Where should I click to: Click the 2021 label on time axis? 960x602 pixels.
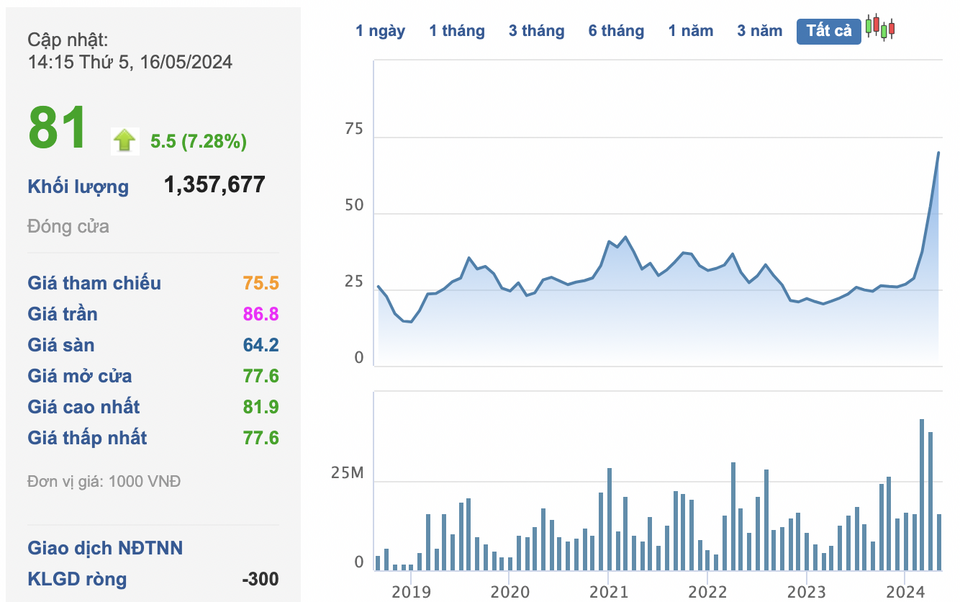pyautogui.click(x=609, y=592)
